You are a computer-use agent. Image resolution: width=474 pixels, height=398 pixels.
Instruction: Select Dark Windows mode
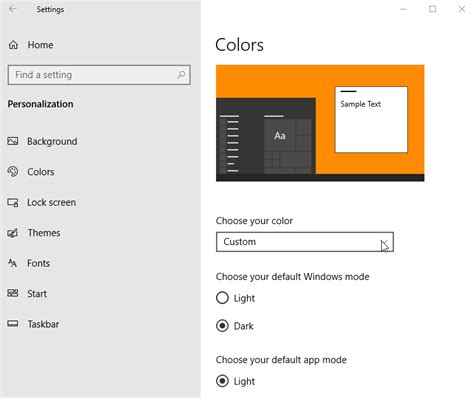tap(235, 326)
